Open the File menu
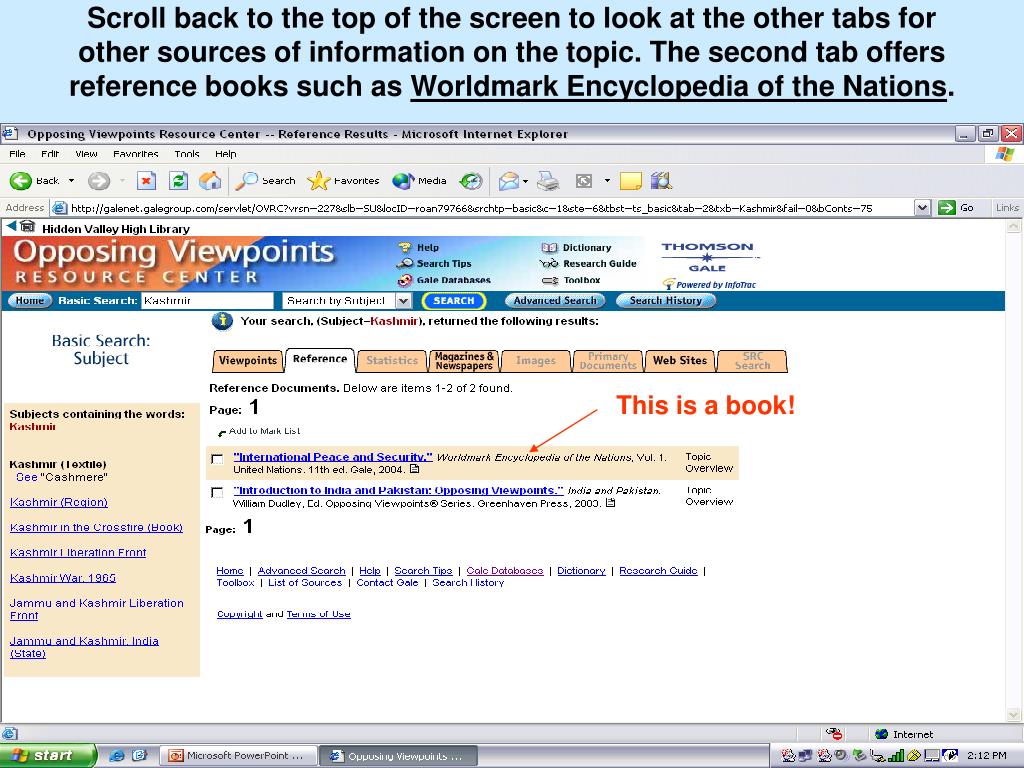Image resolution: width=1024 pixels, height=768 pixels. click(18, 154)
